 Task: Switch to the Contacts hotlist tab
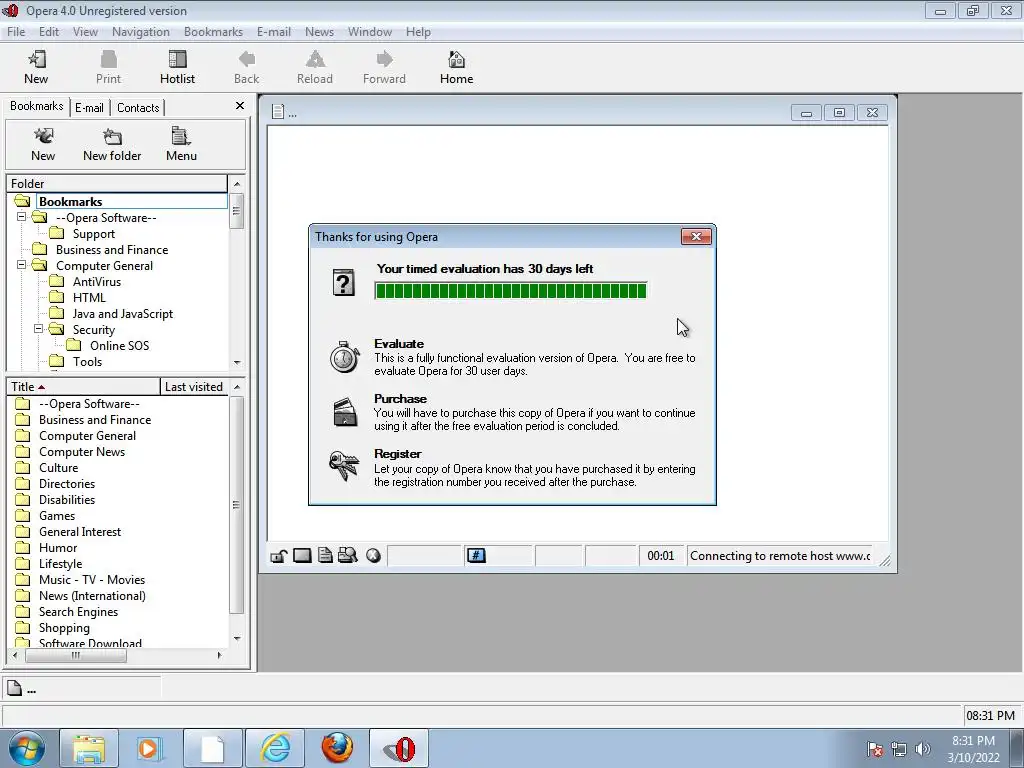(138, 108)
